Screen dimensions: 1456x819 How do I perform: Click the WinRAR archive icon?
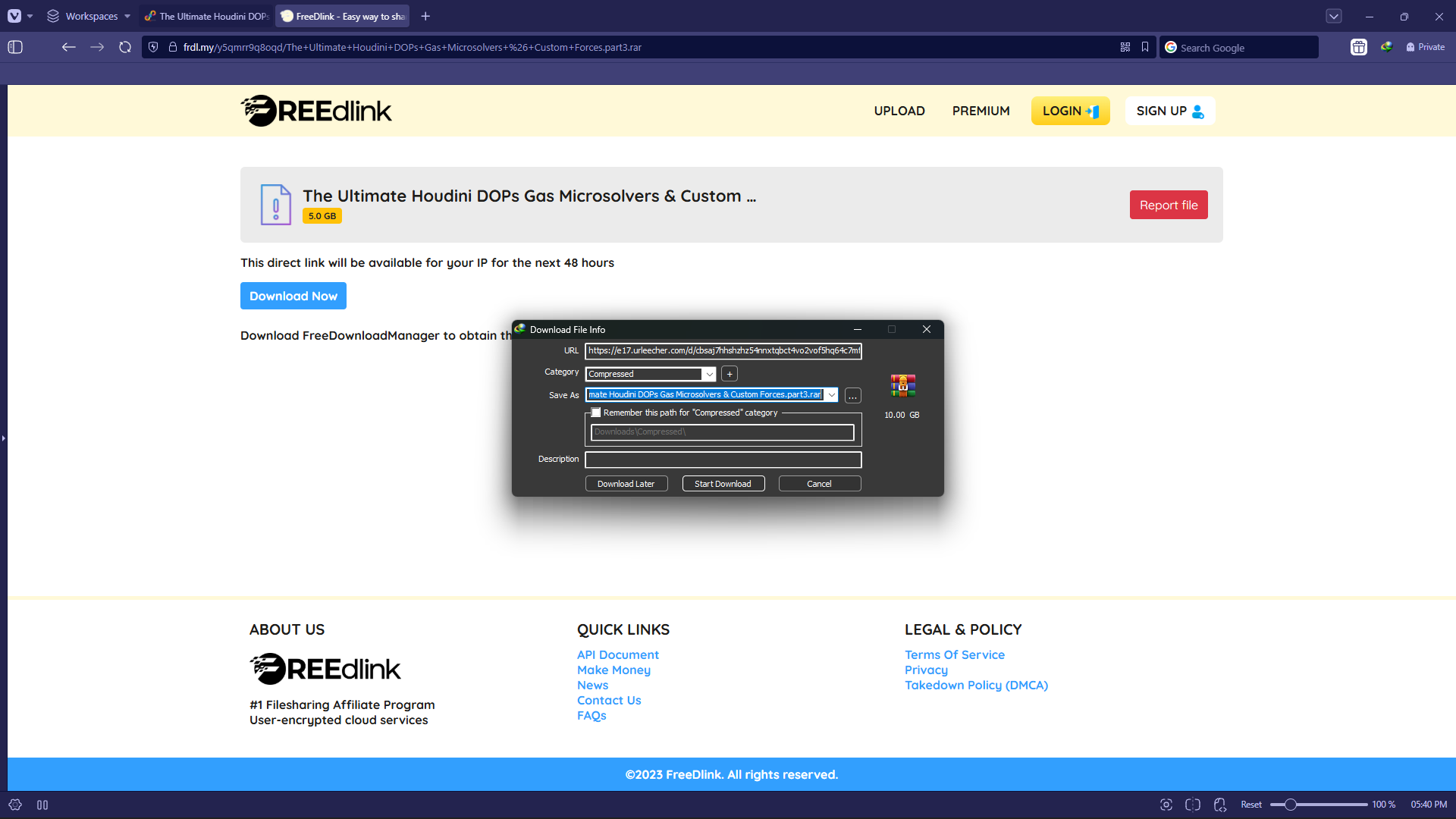tap(902, 386)
